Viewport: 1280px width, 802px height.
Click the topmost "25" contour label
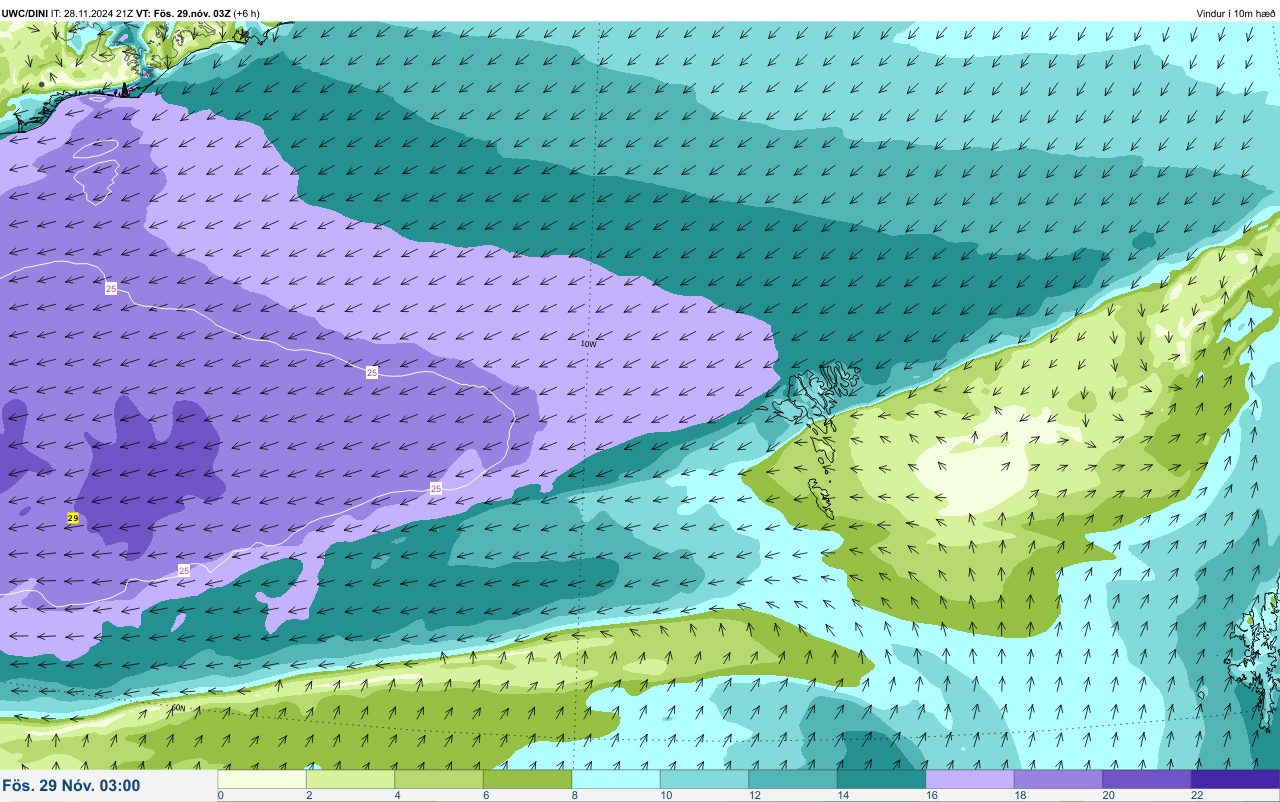(x=111, y=288)
